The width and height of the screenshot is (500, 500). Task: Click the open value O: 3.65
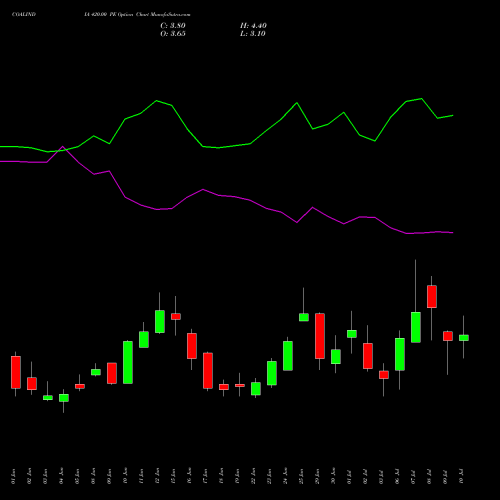click(x=173, y=34)
